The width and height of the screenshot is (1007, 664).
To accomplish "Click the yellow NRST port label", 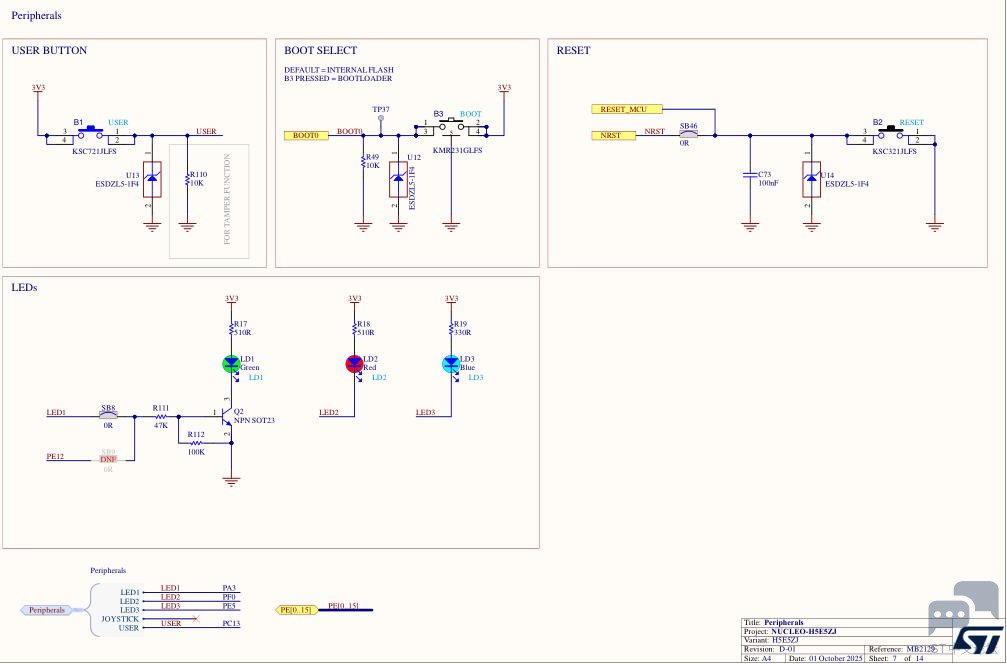I will pos(613,135).
